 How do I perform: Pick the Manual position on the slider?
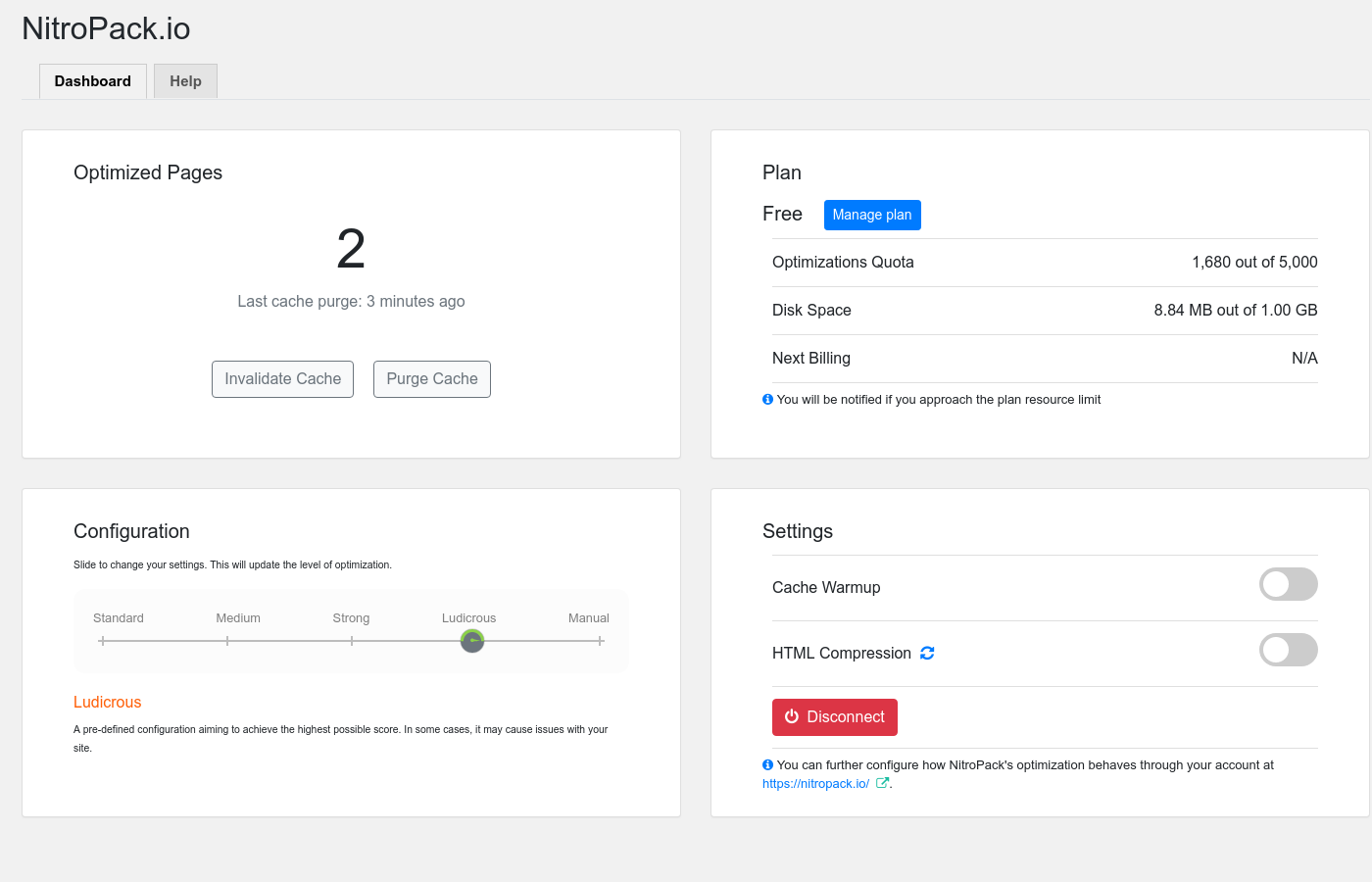[600, 641]
